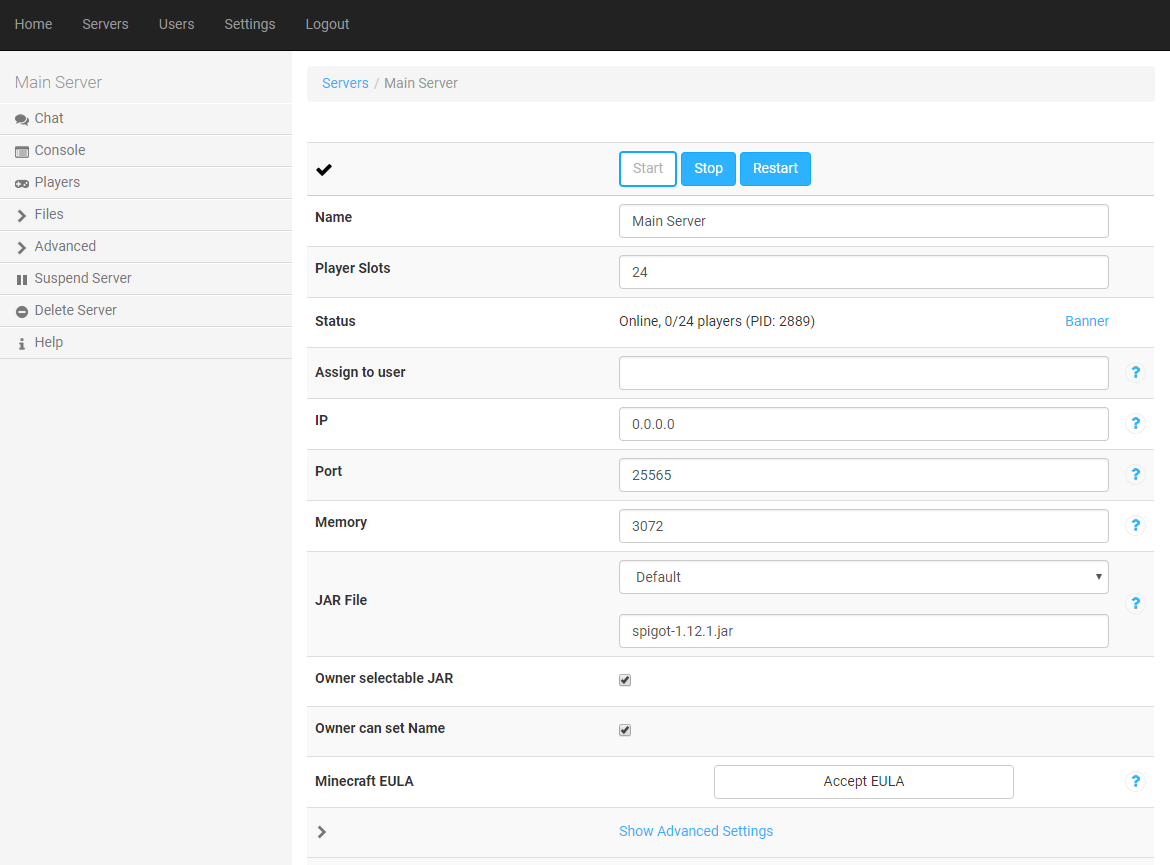Expand the Files section in sidebar
The height and width of the screenshot is (865, 1170).
[48, 214]
